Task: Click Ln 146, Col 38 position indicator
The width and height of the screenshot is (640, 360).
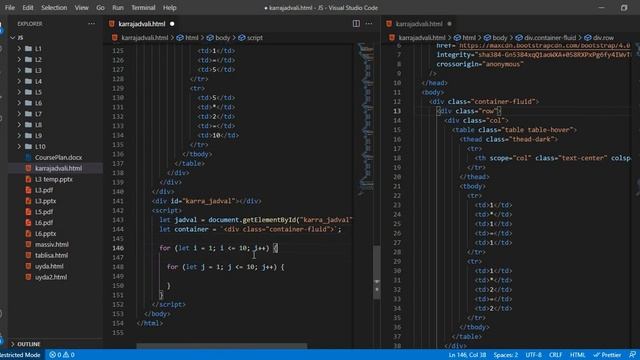Action: click(467, 355)
